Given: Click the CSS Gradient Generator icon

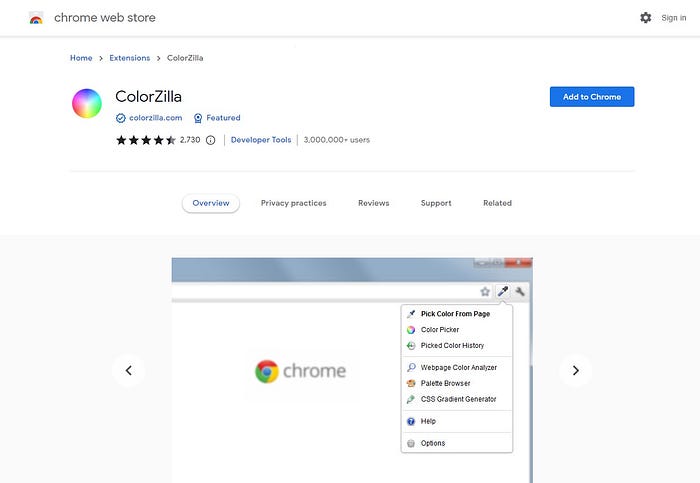Looking at the screenshot, I should (411, 399).
